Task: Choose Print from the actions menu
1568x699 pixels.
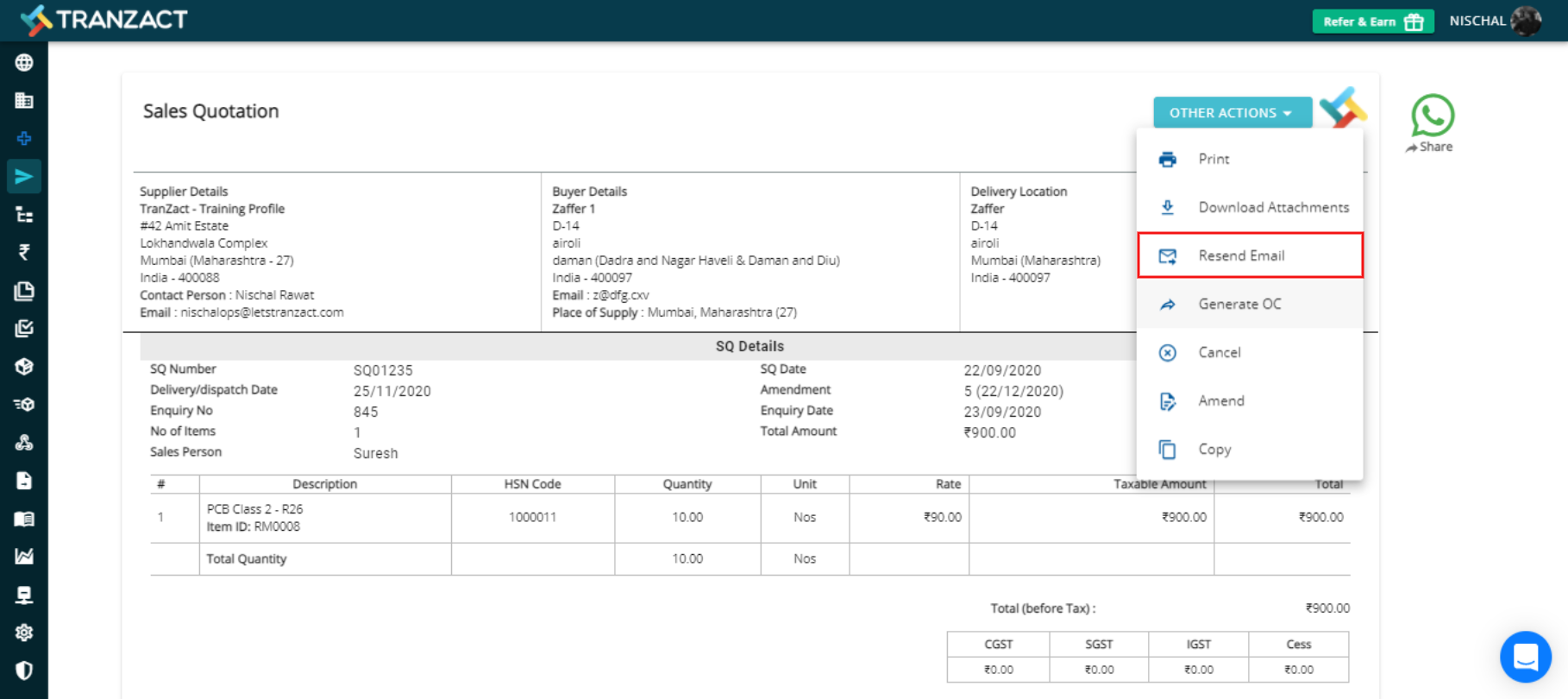Action: tap(1250, 159)
